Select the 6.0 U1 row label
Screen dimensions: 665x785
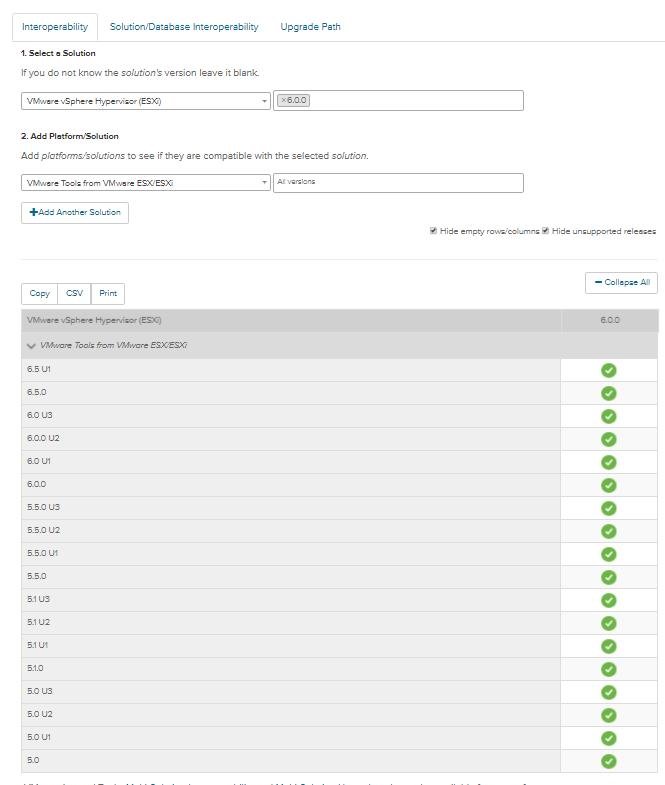pyautogui.click(x=39, y=461)
